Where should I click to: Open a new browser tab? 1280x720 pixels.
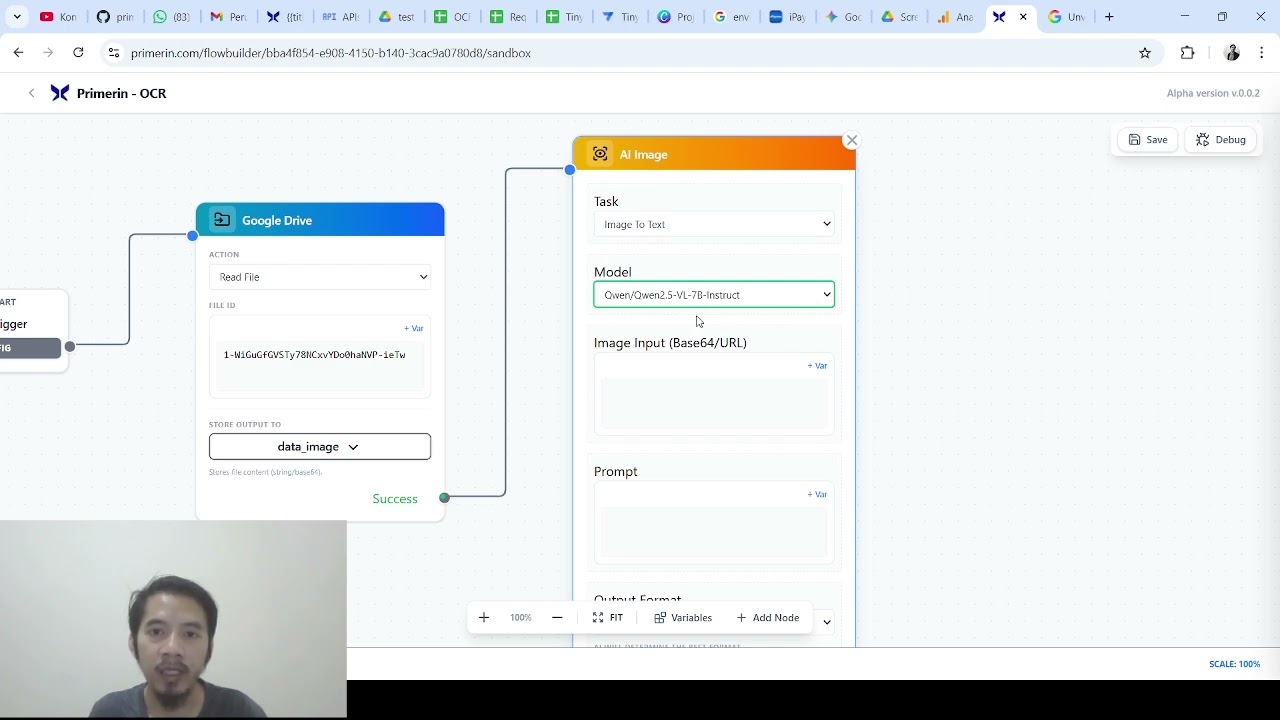(x=1109, y=17)
